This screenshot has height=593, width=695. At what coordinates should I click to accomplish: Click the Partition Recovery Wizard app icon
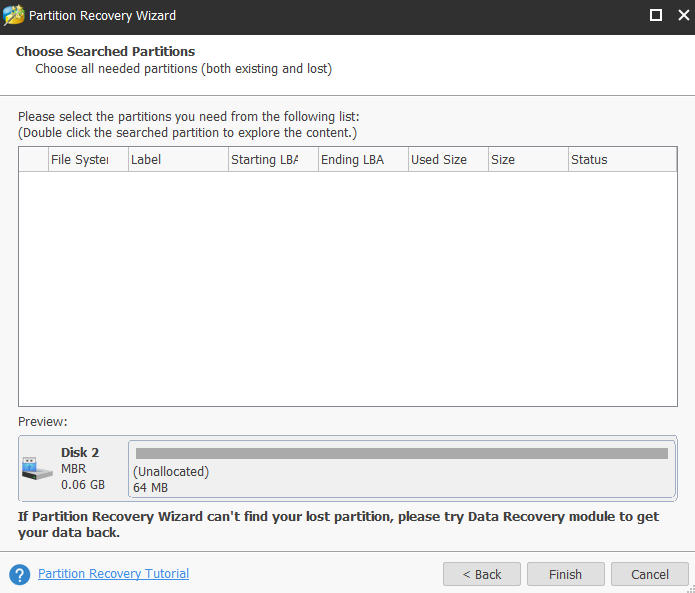coord(13,15)
